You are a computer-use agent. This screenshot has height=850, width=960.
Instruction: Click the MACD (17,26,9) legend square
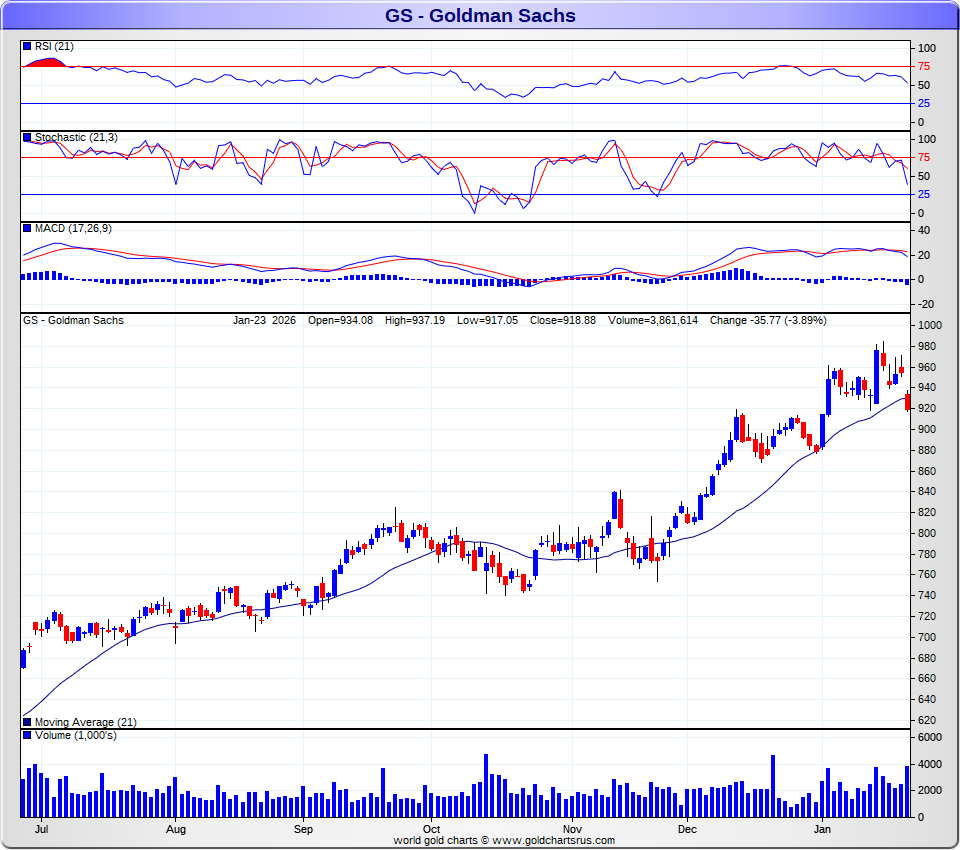(x=27, y=229)
